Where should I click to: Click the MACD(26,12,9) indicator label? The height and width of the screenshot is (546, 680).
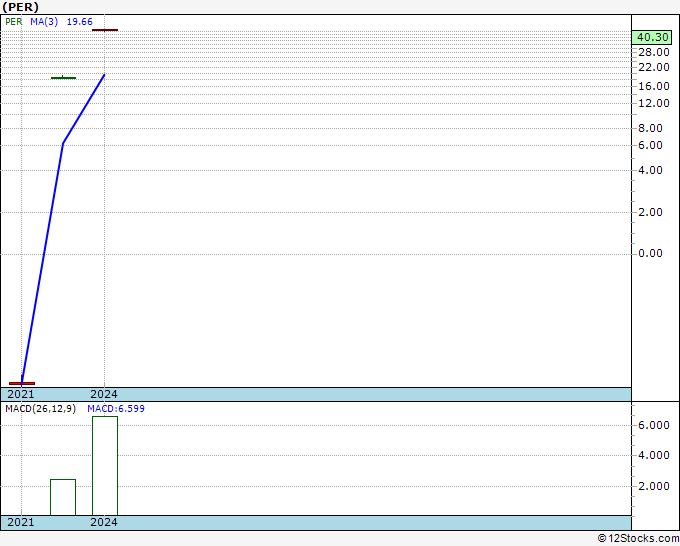tap(40, 409)
